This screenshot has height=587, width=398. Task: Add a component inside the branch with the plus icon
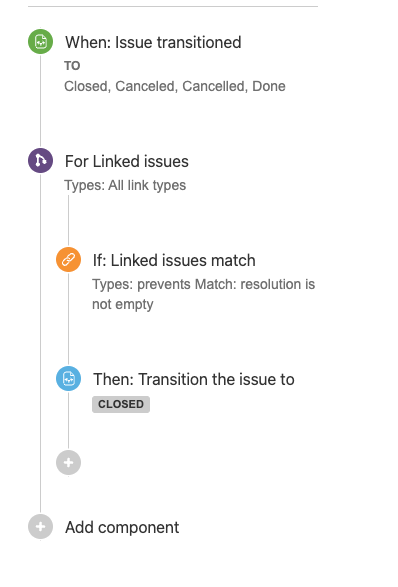pos(68,463)
